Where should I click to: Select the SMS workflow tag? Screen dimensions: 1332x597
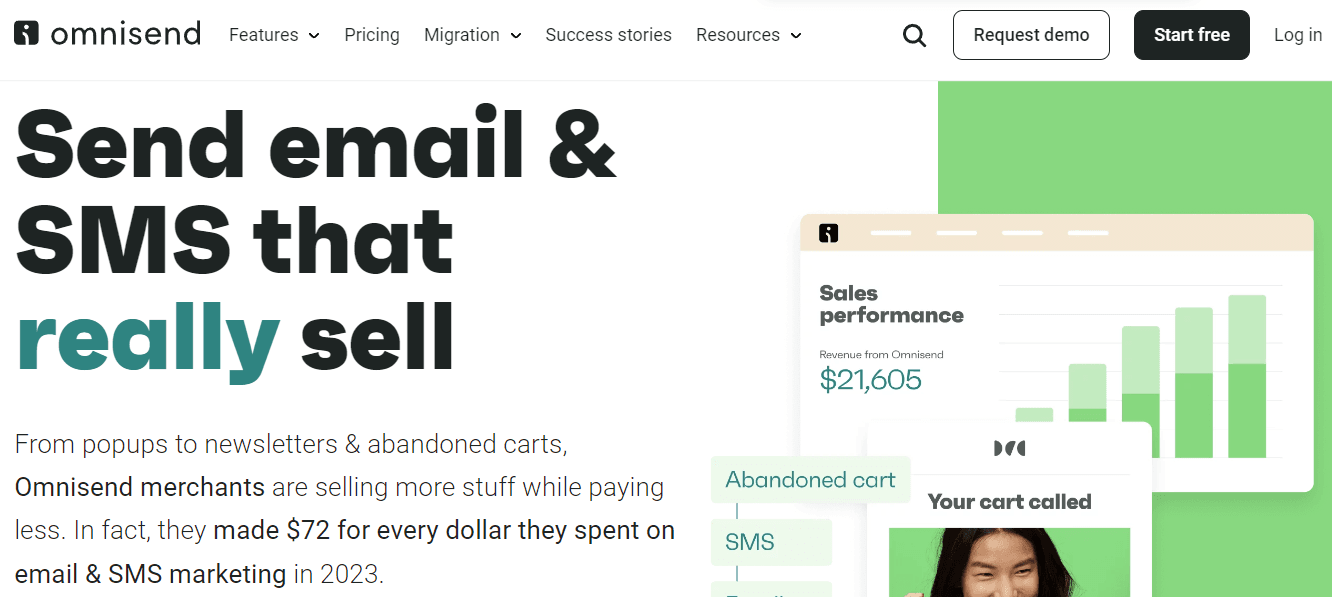point(750,542)
